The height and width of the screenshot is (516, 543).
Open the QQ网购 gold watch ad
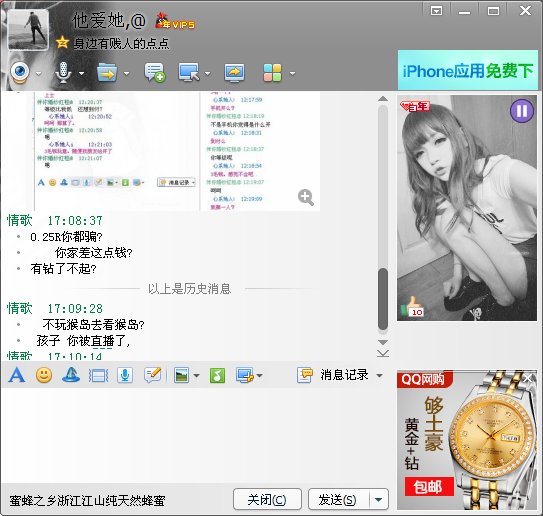[x=467, y=440]
